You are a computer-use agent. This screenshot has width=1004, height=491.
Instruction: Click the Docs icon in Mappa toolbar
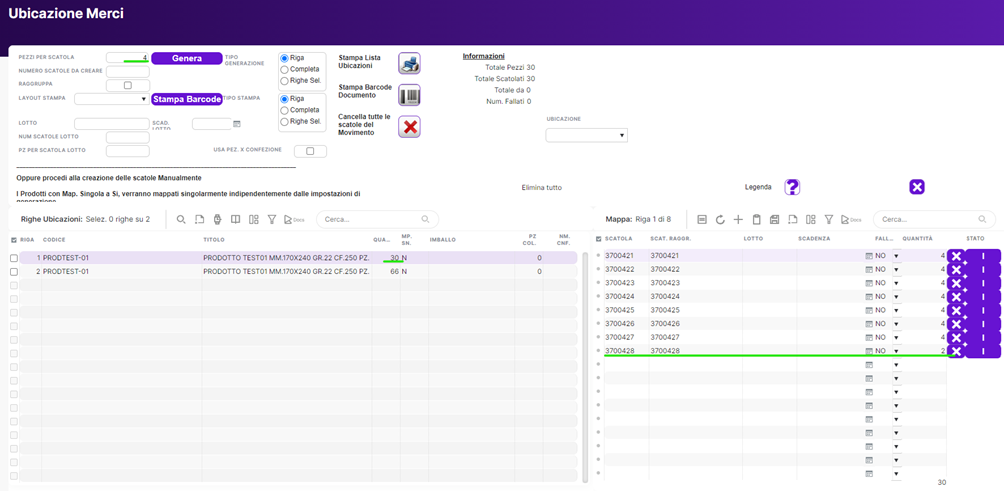[x=850, y=220]
